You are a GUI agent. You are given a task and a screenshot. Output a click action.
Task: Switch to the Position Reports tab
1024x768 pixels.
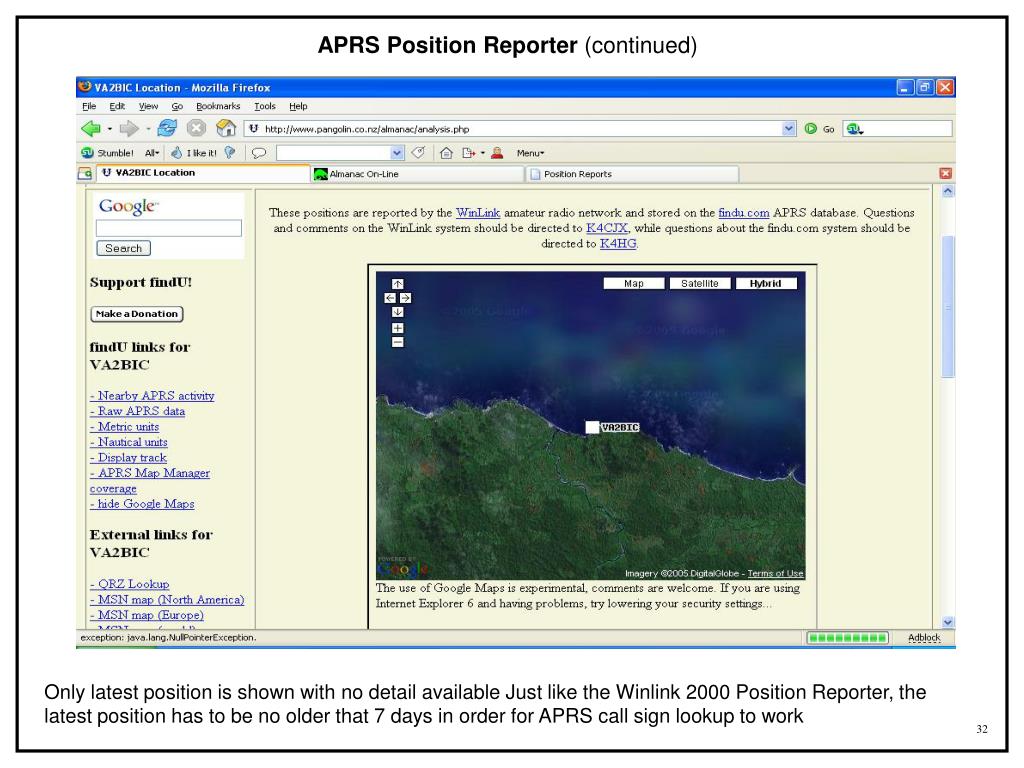[x=632, y=174]
